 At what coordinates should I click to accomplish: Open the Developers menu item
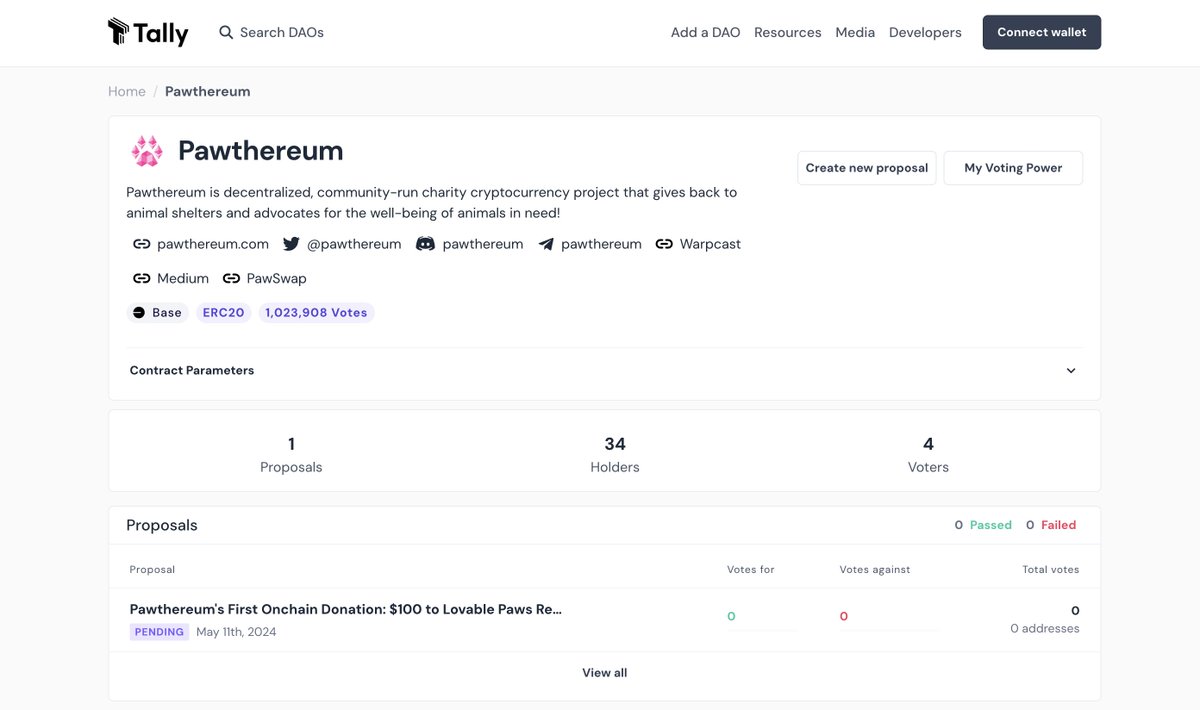pos(925,32)
